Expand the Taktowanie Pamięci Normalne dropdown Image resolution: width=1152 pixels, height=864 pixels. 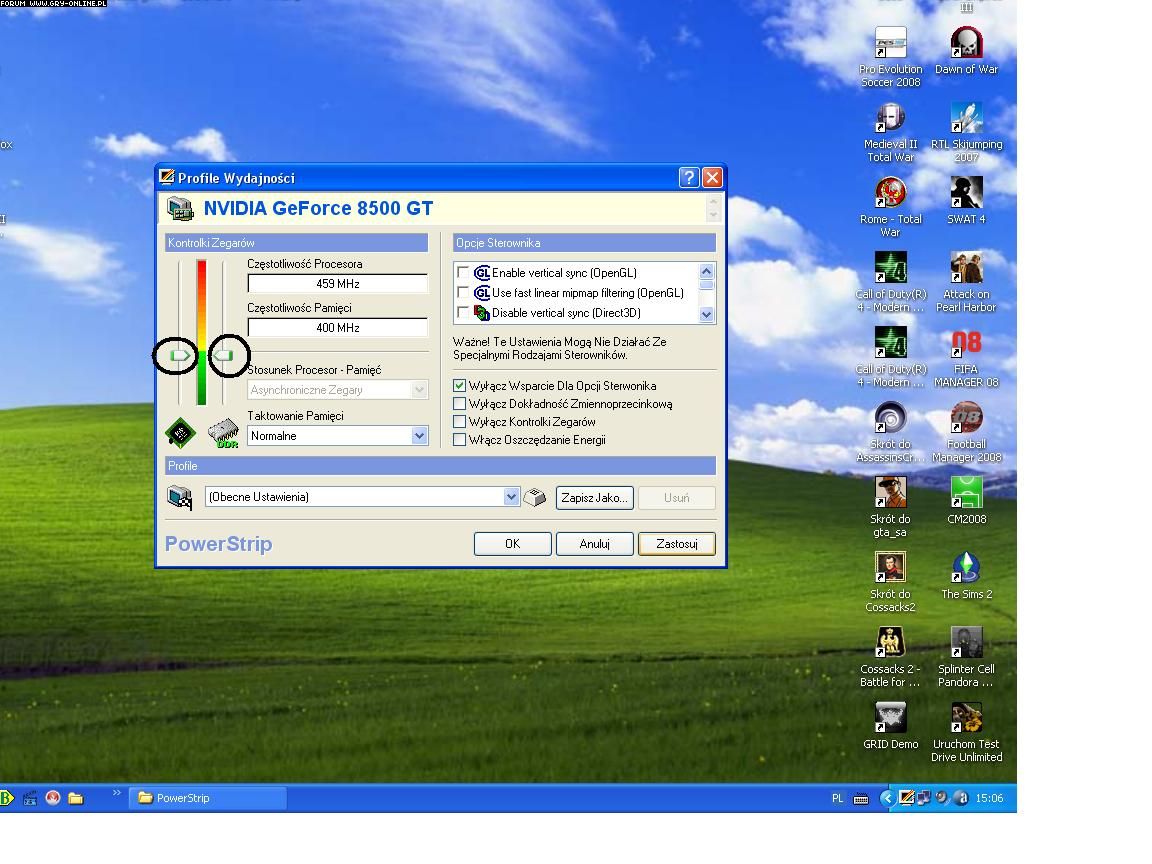[x=419, y=436]
